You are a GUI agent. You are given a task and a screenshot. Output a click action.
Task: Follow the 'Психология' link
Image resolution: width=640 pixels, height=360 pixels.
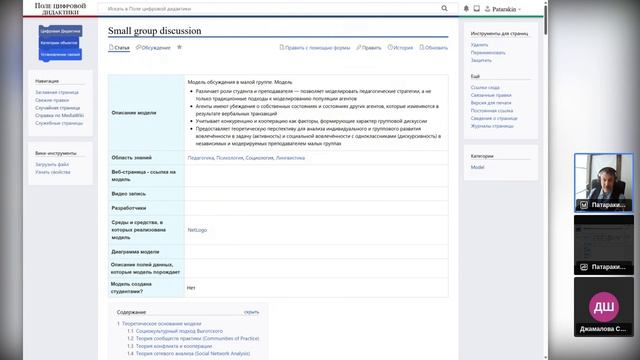(x=229, y=158)
